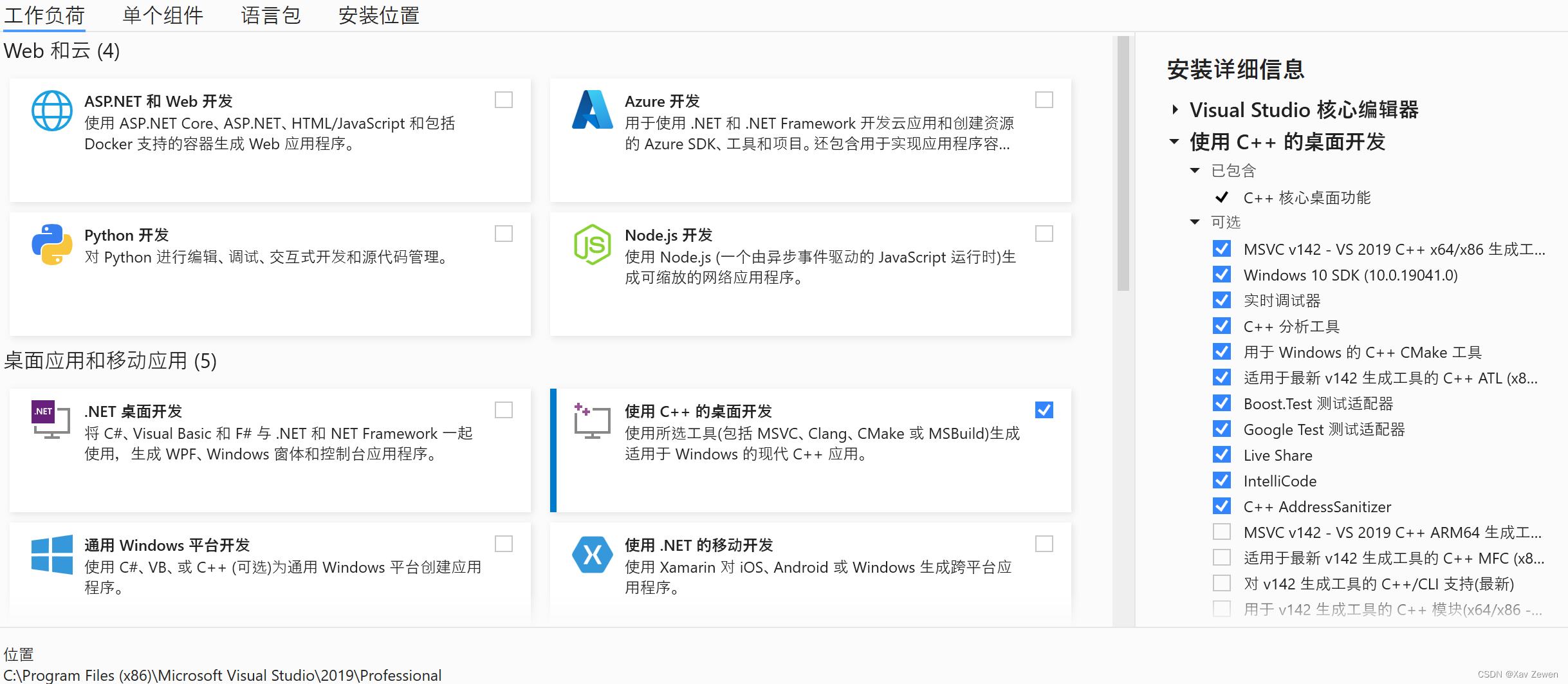Check C++ 模块 for v142 build tools
Screen dimensions: 1568x684
1222,609
